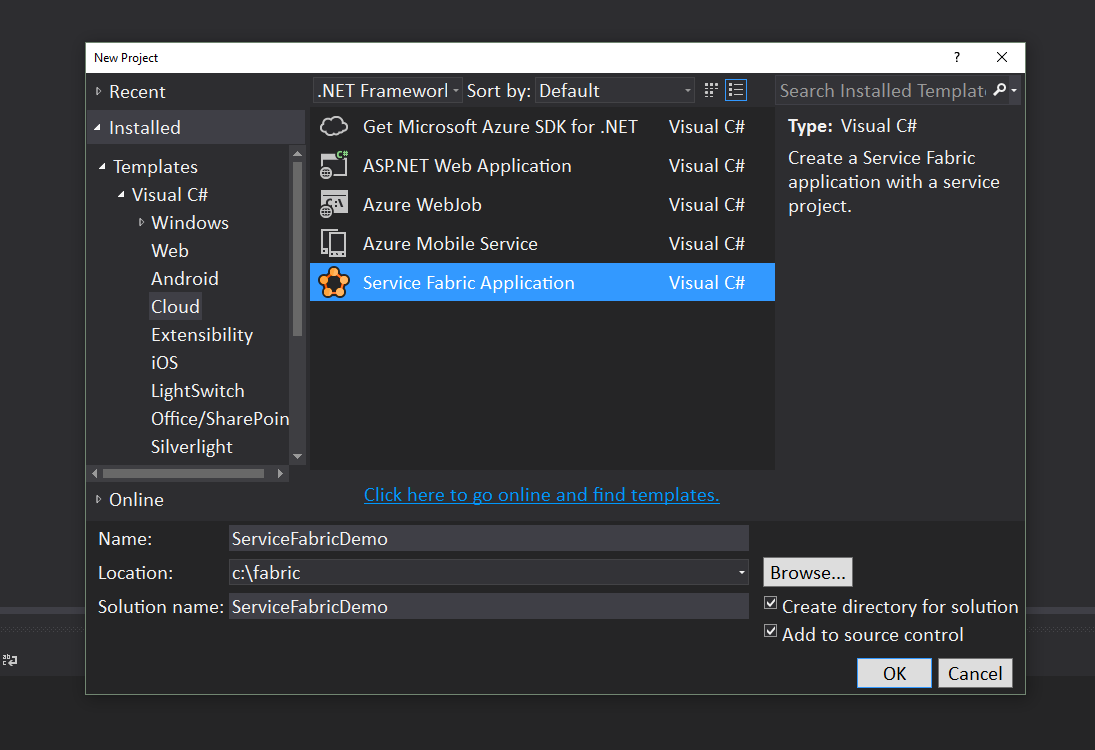The height and width of the screenshot is (750, 1095).
Task: Collapse the Templates tree node
Action: [x=102, y=166]
